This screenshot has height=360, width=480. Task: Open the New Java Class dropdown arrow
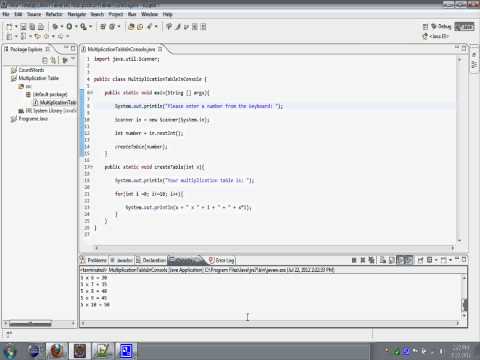pyautogui.click(x=119, y=27)
